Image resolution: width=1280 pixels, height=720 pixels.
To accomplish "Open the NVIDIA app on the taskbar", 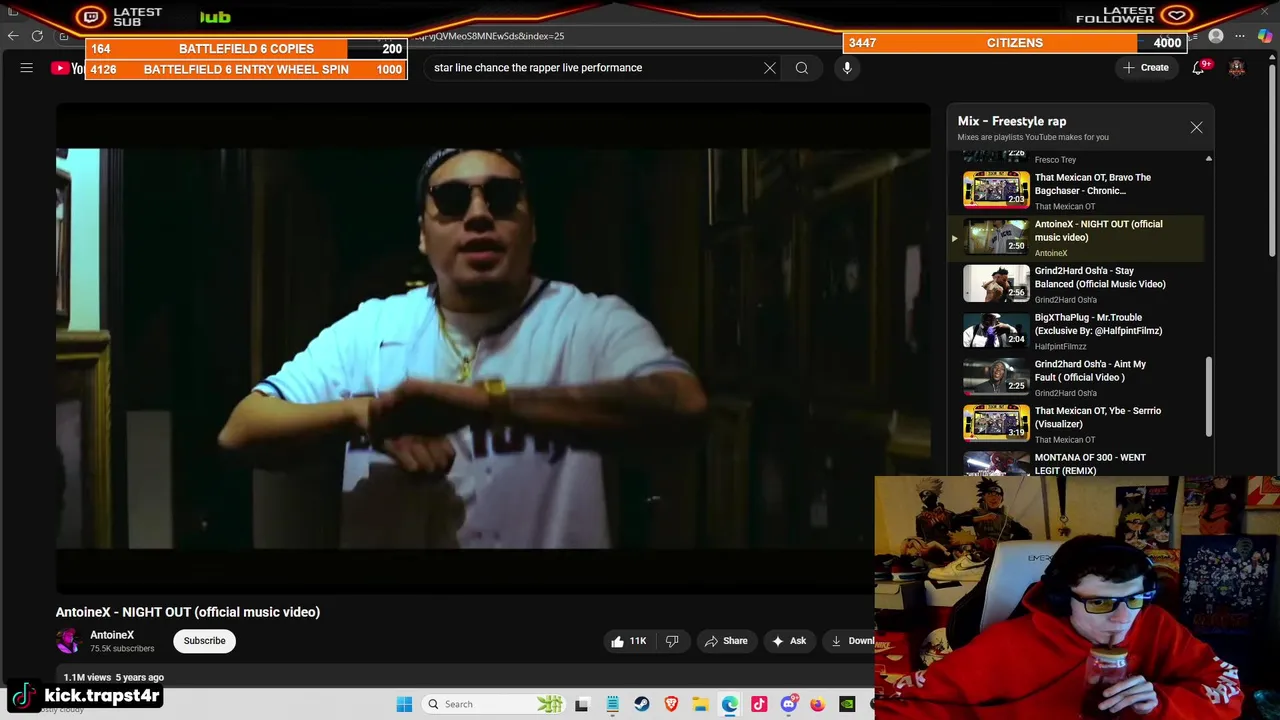I will 847,704.
